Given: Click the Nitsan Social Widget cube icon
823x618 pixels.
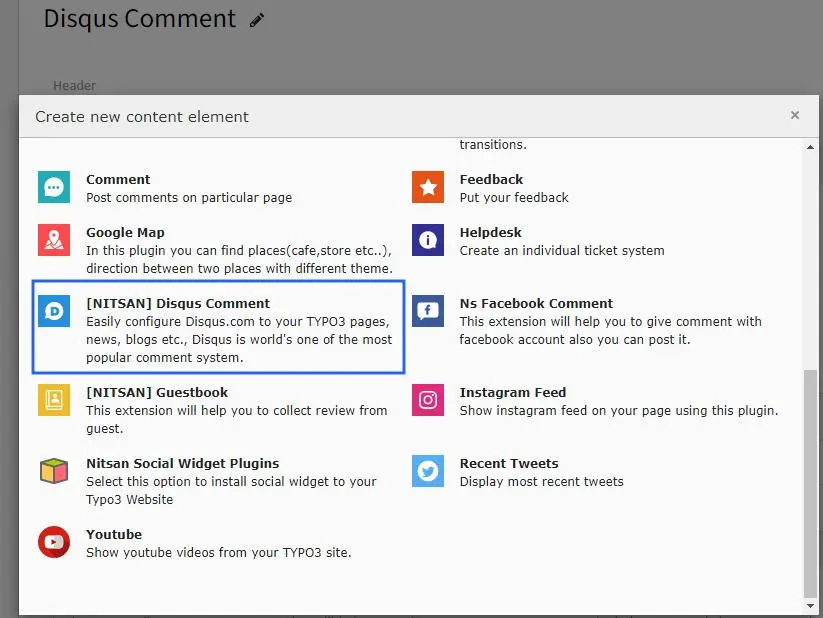Looking at the screenshot, I should 54,471.
